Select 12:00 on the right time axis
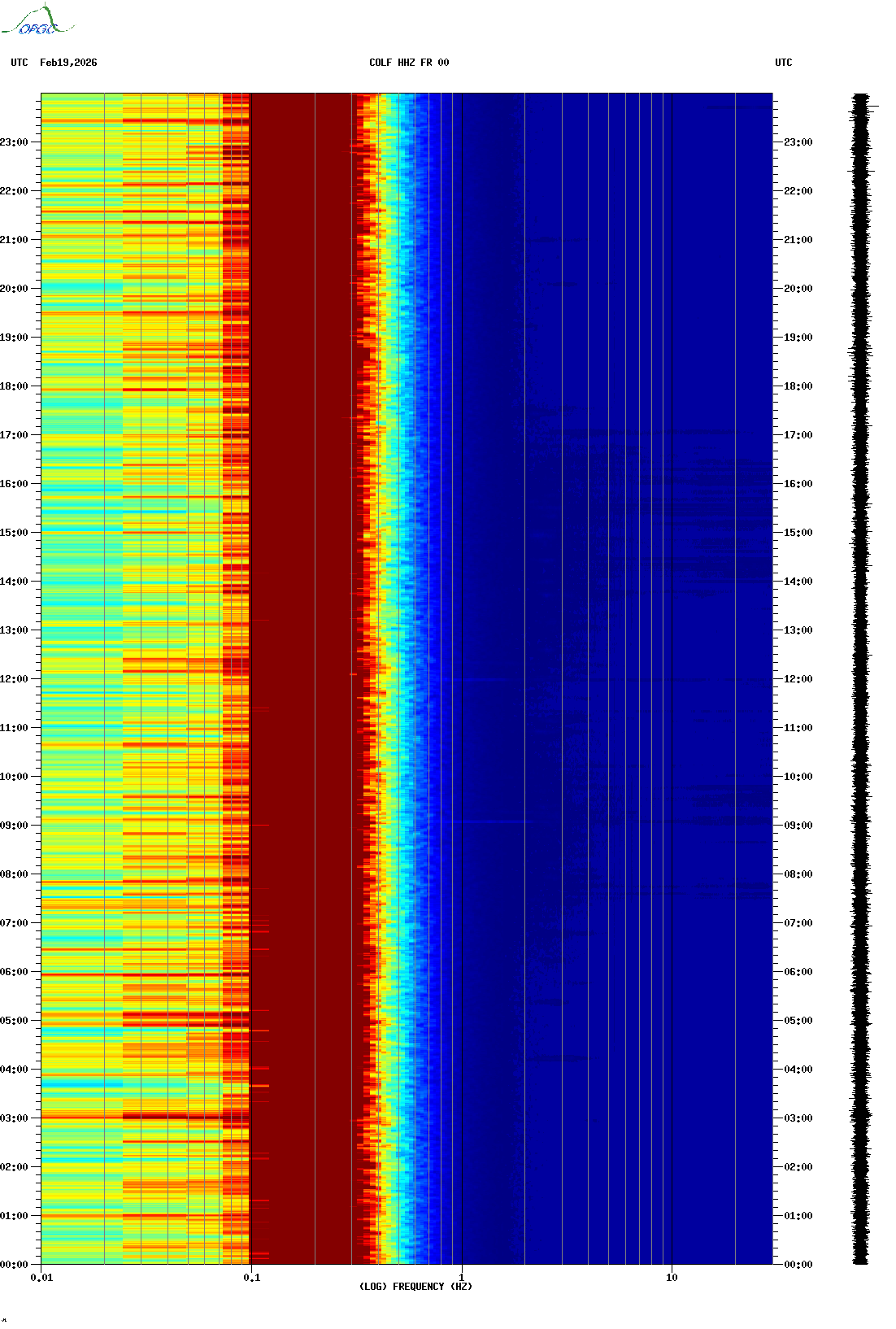The height and width of the screenshot is (1329, 896). (798, 679)
